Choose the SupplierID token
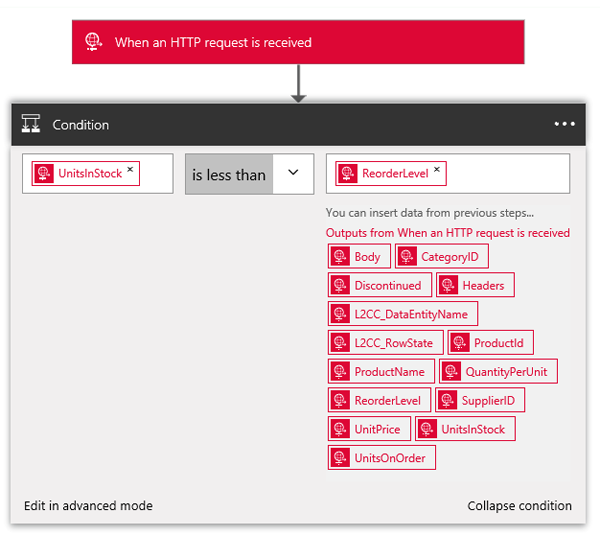This screenshot has height=536, width=600. coord(480,401)
